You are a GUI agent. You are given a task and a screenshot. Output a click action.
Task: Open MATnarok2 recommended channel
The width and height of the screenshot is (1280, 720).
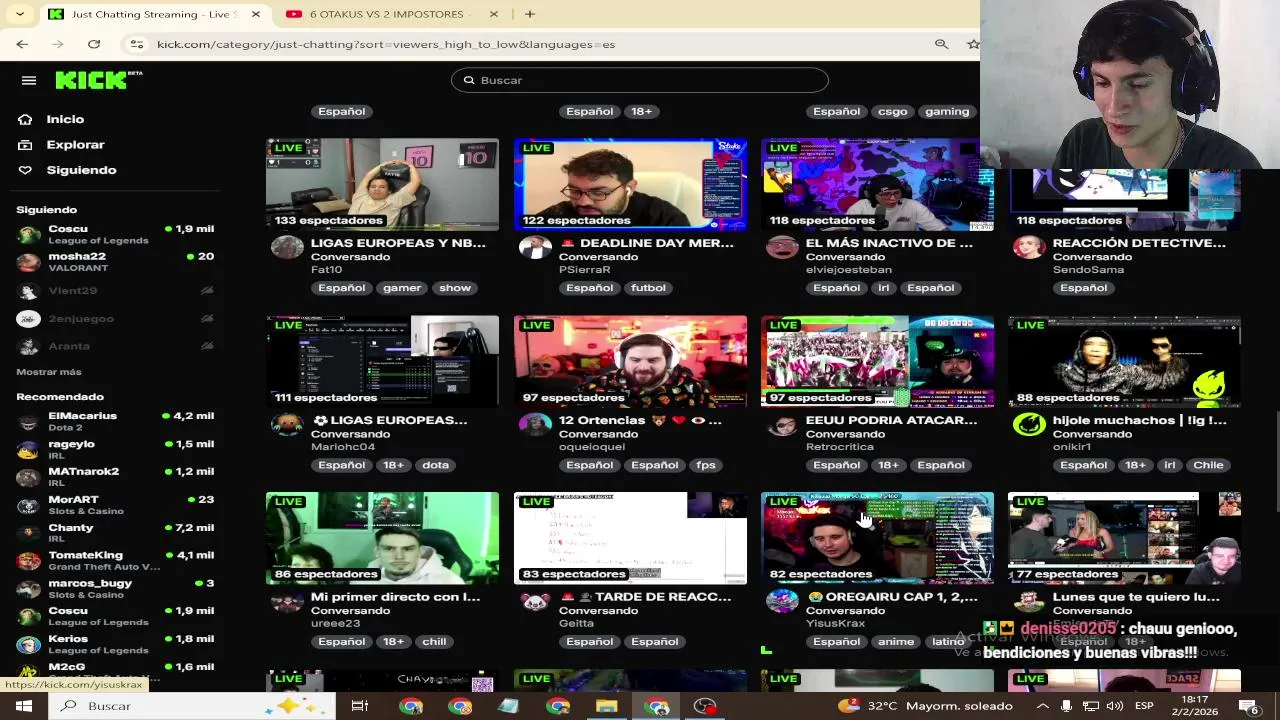point(115,477)
